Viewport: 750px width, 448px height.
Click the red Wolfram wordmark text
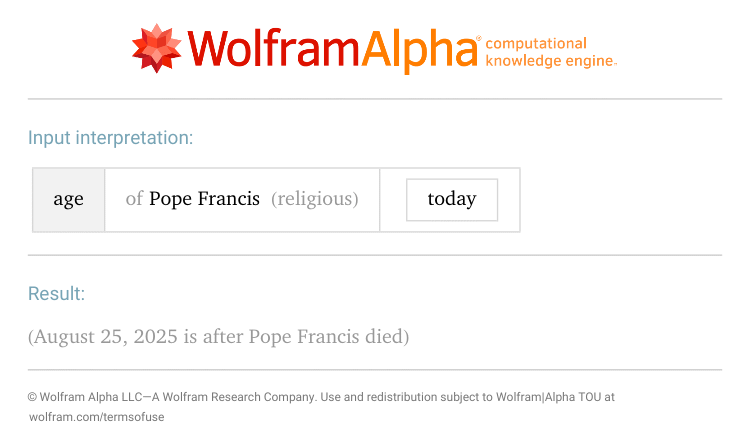273,48
